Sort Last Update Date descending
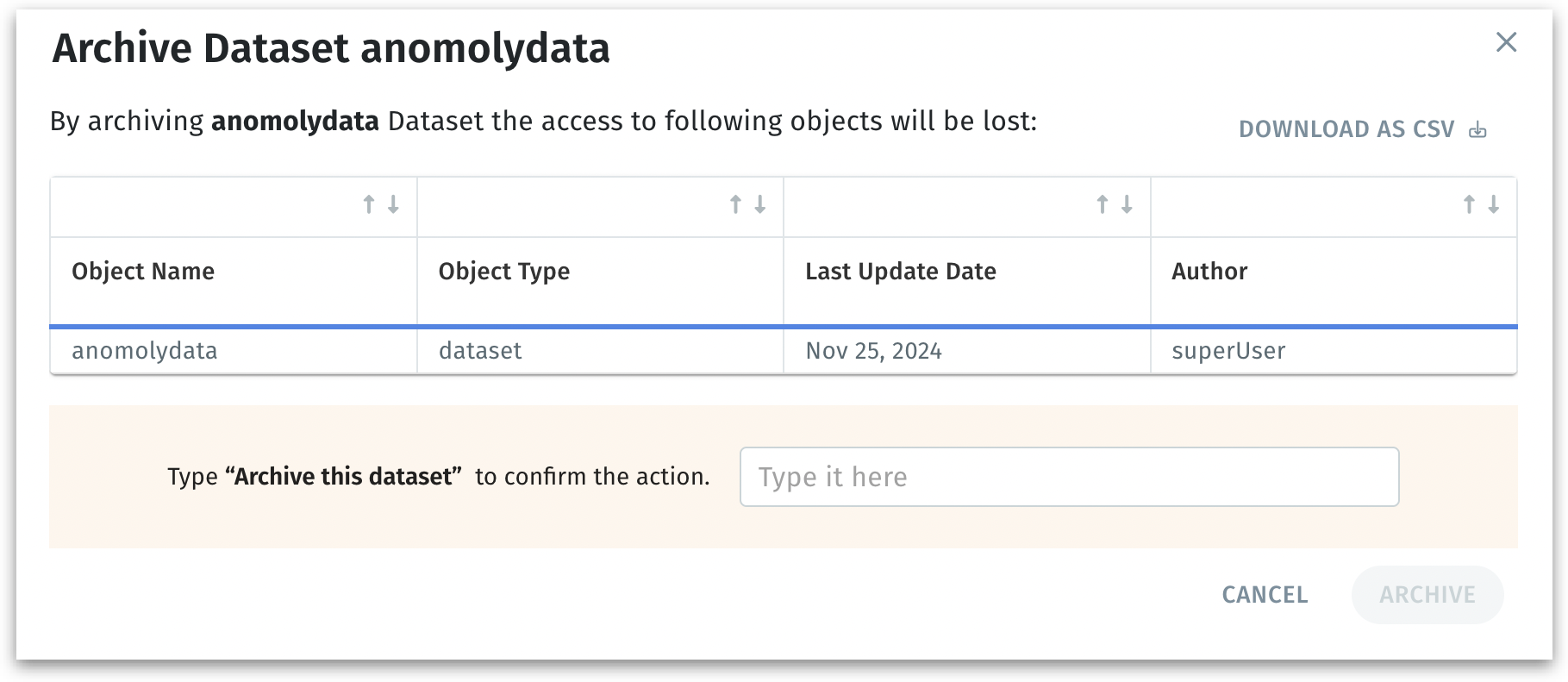Screen dimensions: 1568x682 click(1127, 204)
